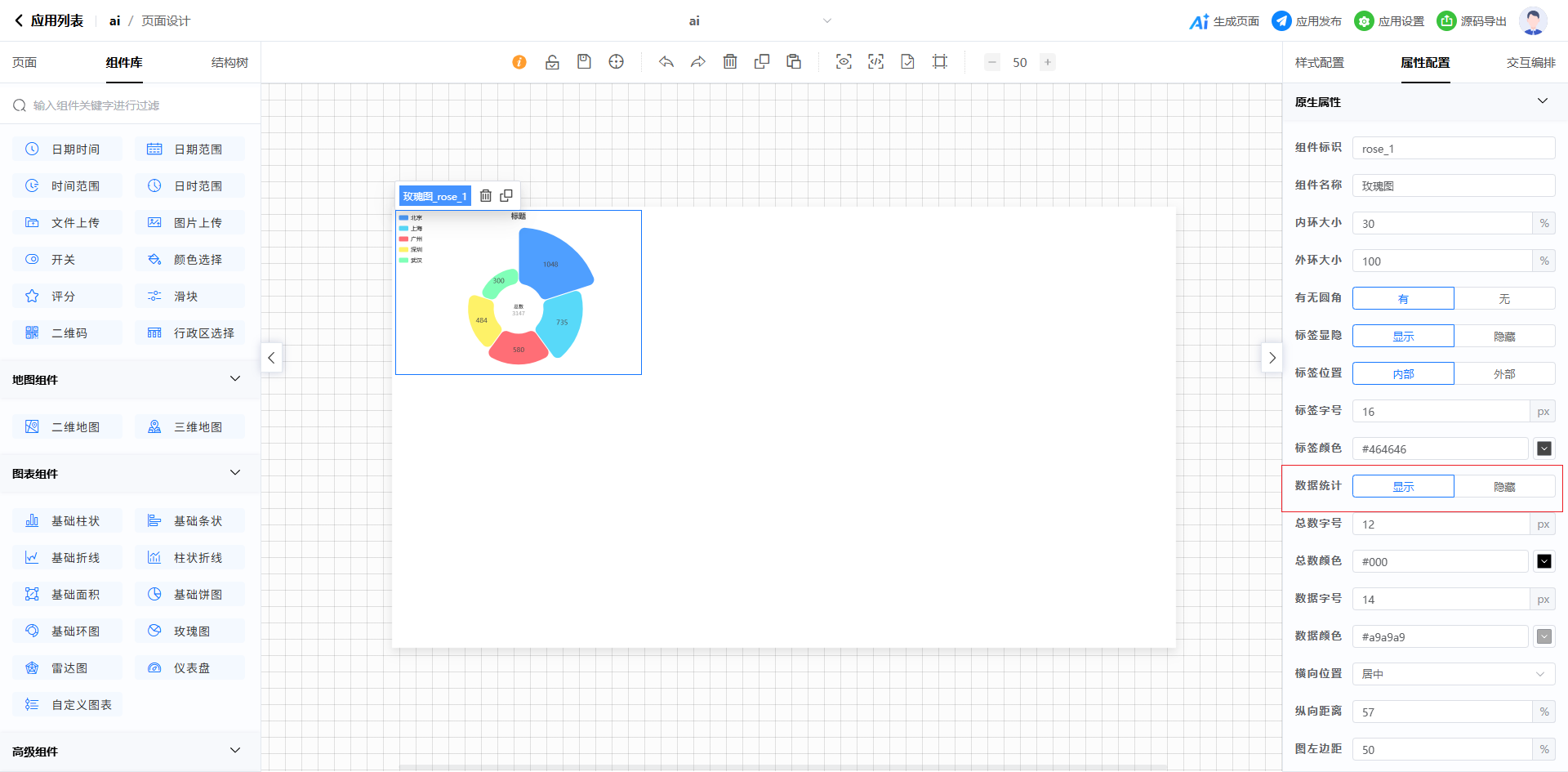1568x772 pixels.
Task: Hide labels via 标签显隐 隐藏 option
Action: (1503, 337)
